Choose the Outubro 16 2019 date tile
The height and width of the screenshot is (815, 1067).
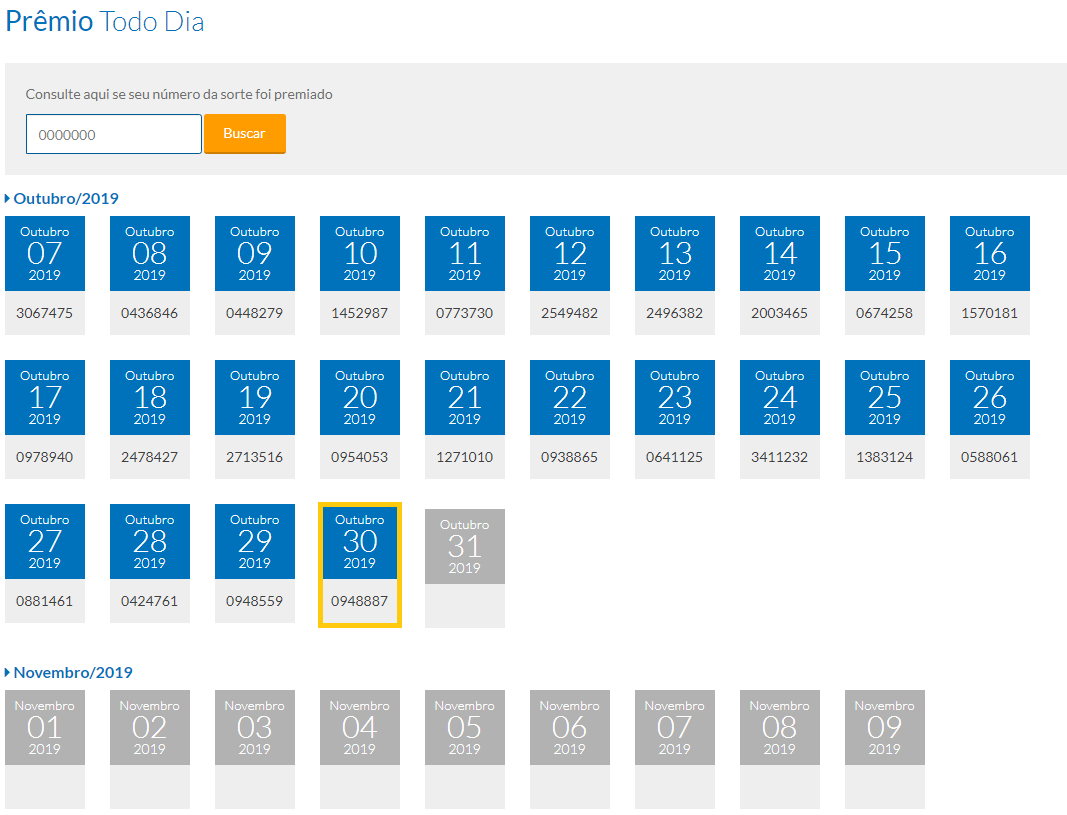989,254
